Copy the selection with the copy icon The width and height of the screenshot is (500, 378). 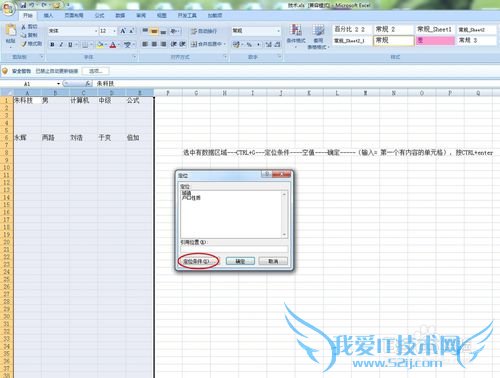tap(24, 35)
